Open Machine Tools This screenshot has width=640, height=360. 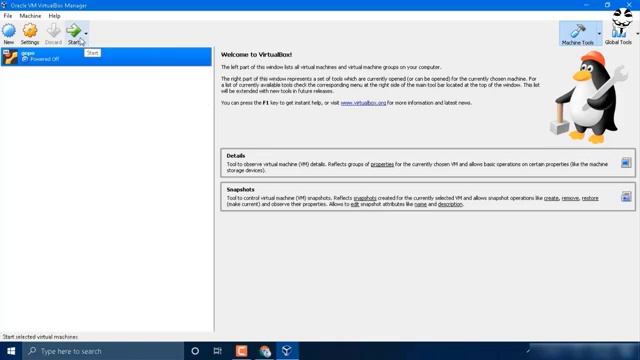tap(578, 33)
